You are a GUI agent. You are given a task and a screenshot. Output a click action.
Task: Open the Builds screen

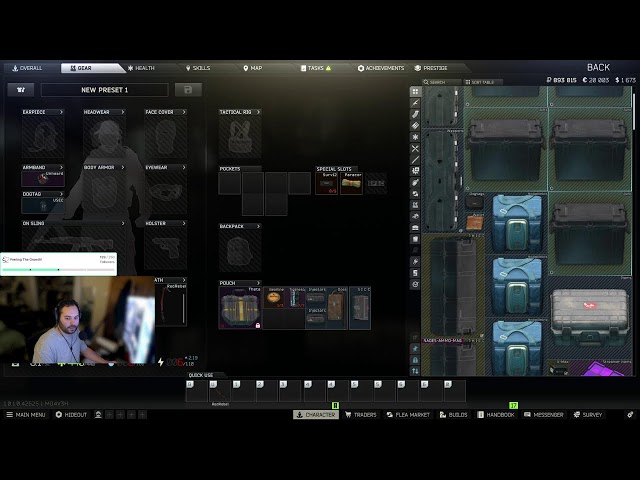pos(453,415)
